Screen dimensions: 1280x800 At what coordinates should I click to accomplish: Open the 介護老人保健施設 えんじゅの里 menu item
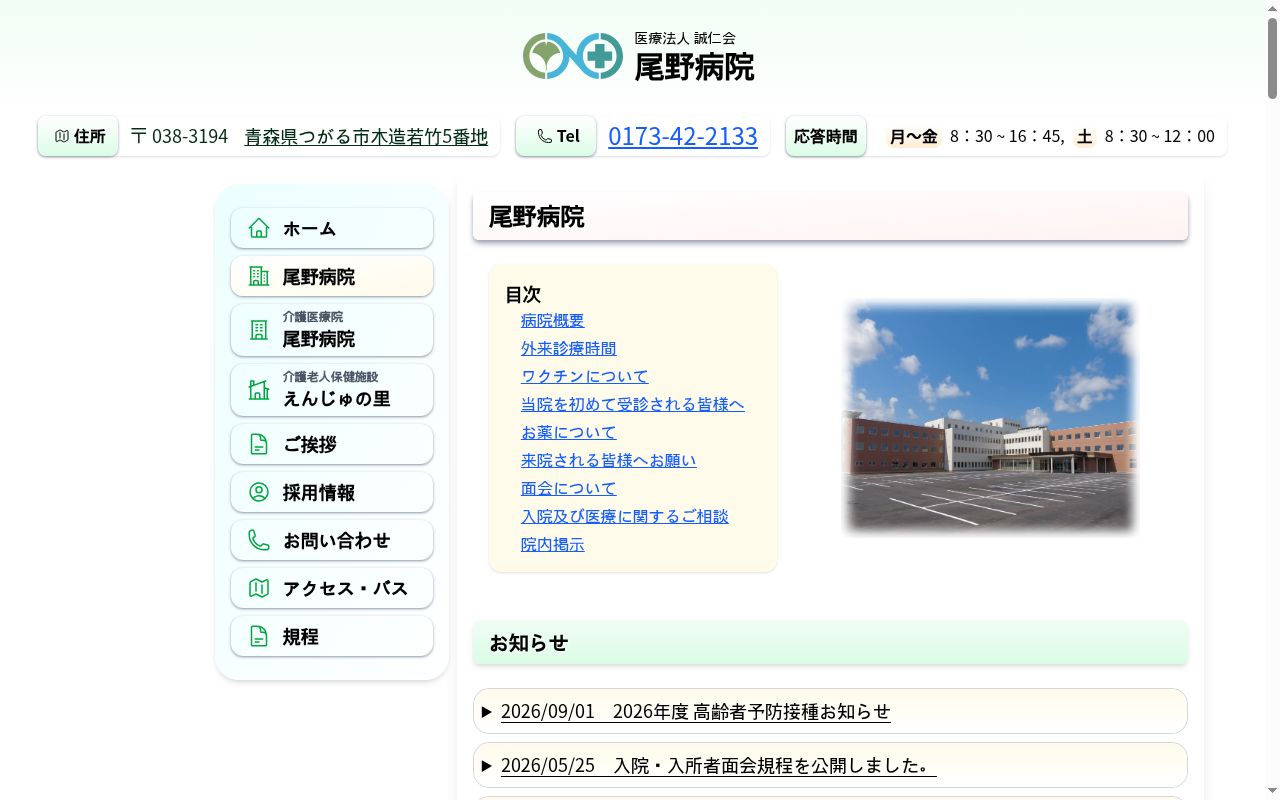point(332,390)
